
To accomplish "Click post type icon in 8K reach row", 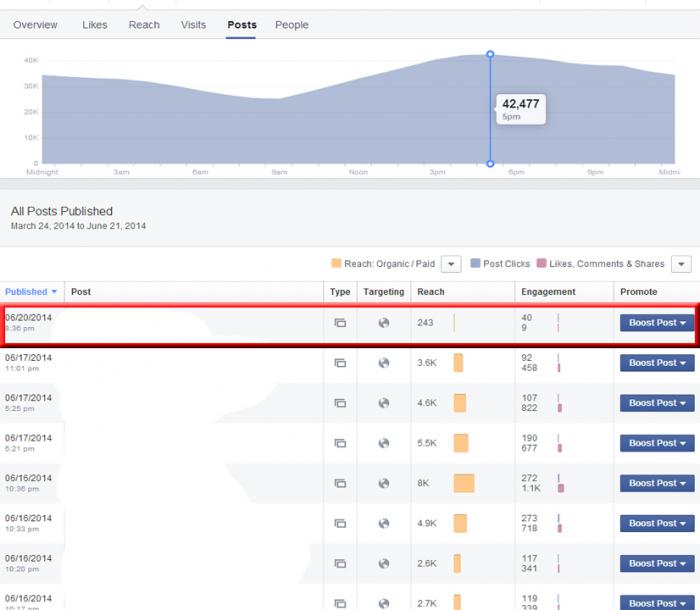I will tap(340, 483).
